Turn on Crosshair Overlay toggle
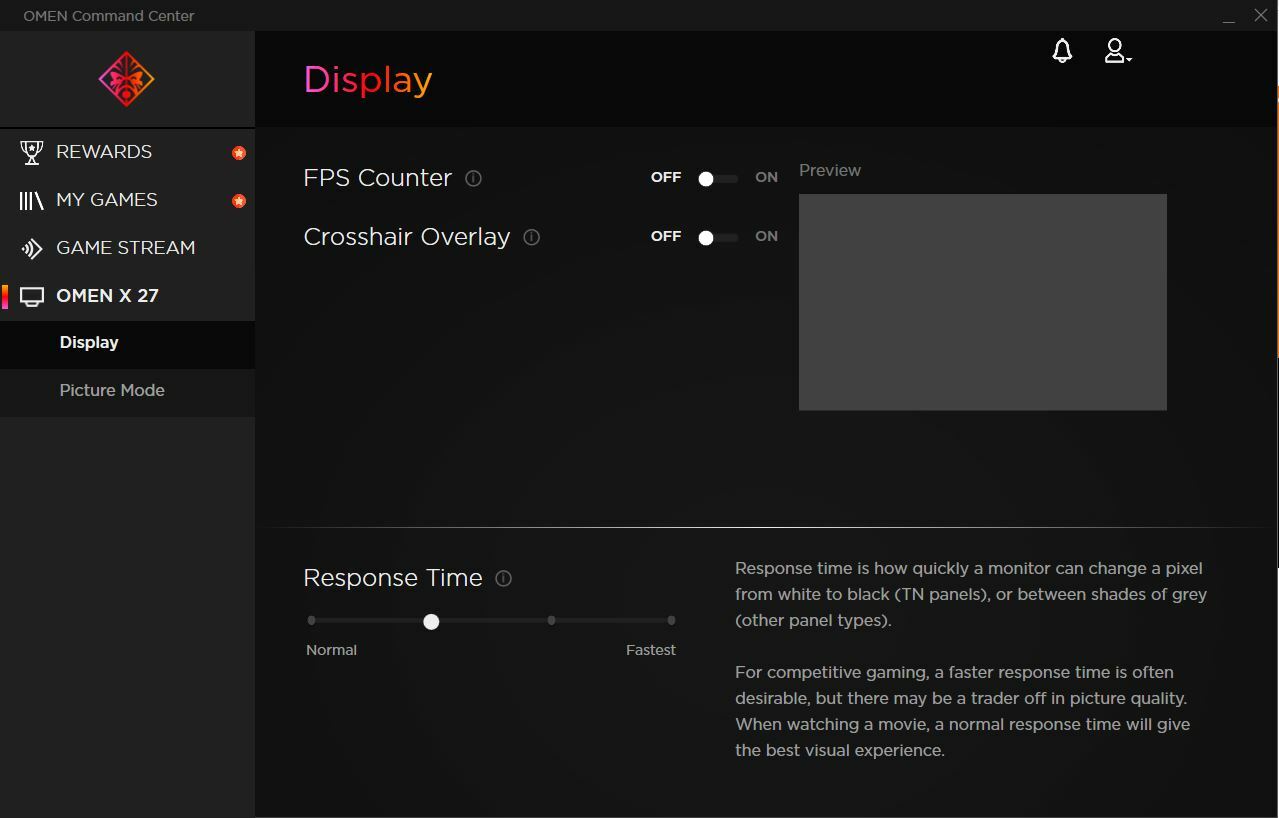 click(717, 237)
